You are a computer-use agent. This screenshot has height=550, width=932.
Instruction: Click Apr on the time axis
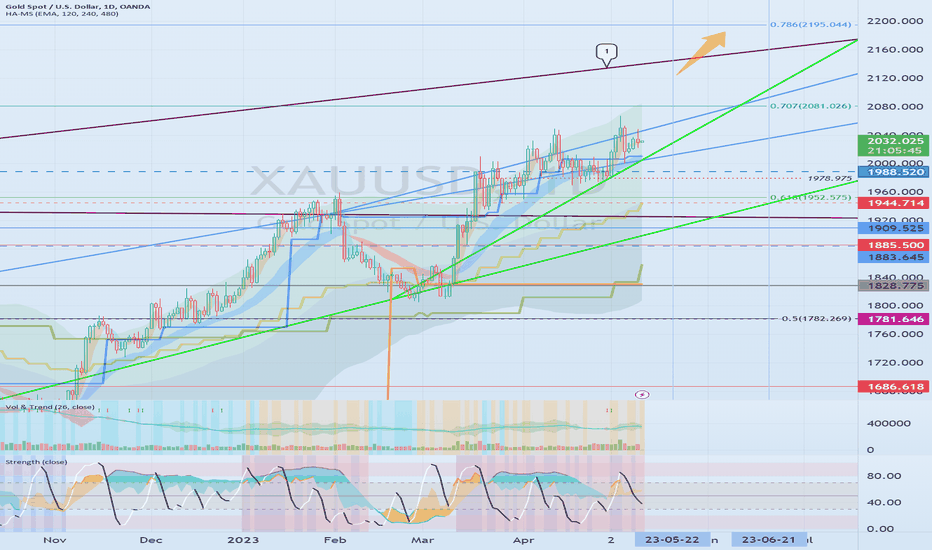(x=524, y=540)
